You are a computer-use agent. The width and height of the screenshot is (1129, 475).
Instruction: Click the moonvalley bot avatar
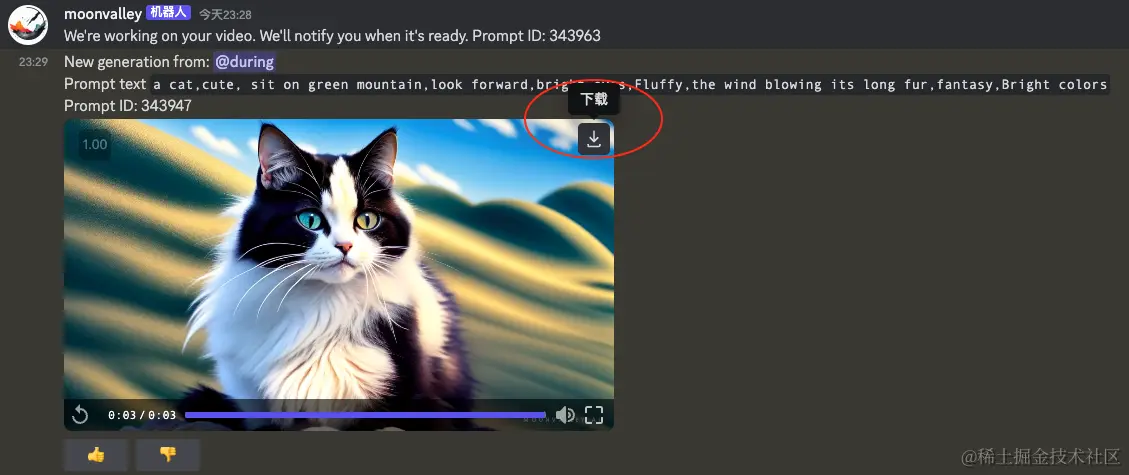point(28,25)
